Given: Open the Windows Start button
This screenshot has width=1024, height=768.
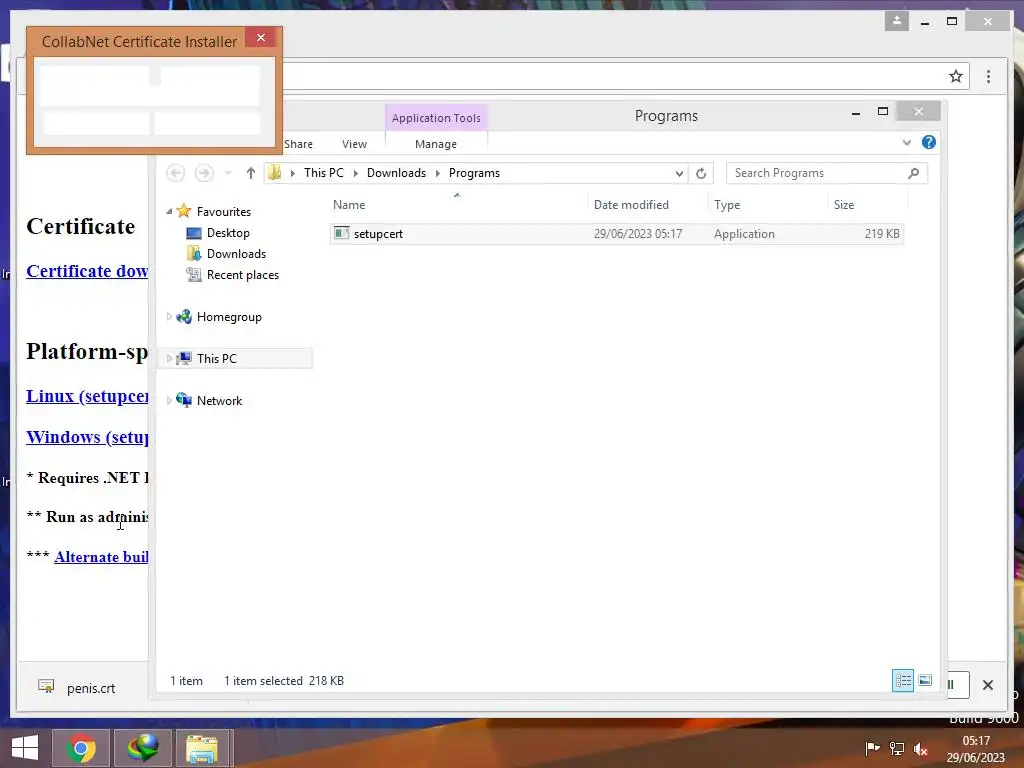Looking at the screenshot, I should pyautogui.click(x=25, y=748).
